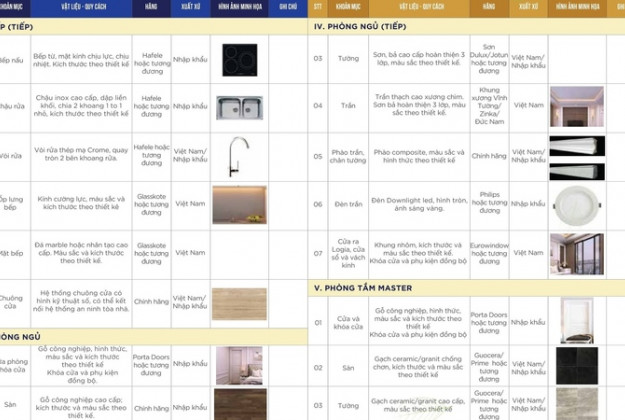Select the 'Trần thạch cao xương chìm' description
This screenshot has width=625, height=420.
click(419, 105)
